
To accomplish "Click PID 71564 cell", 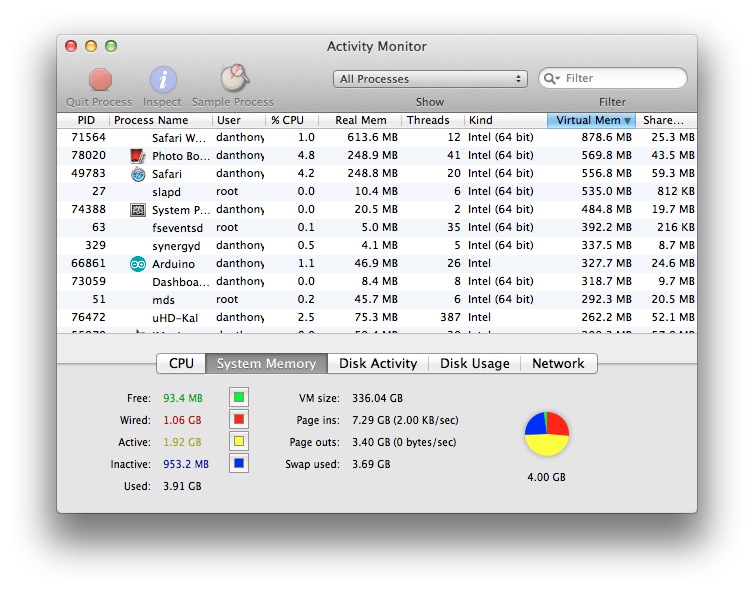I will (x=88, y=138).
